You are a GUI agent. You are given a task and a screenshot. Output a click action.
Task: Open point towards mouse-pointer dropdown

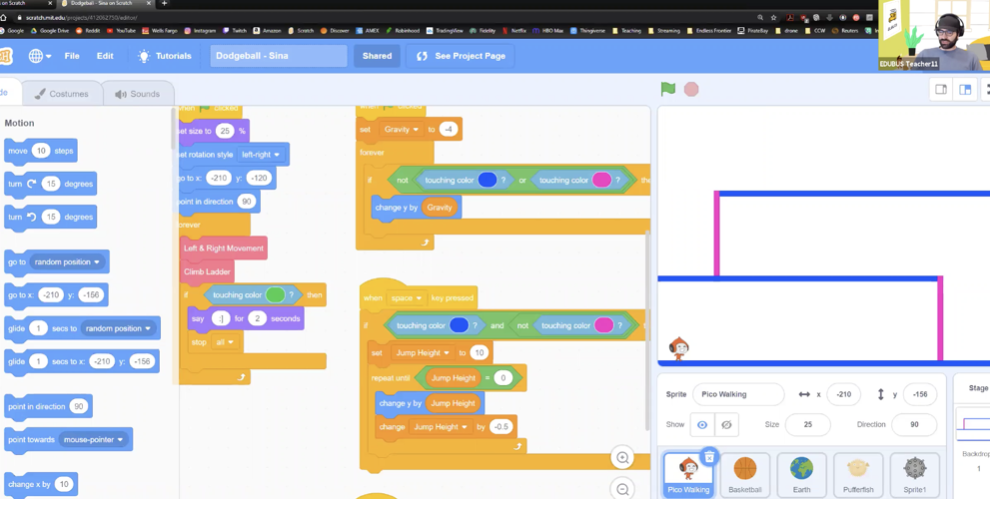coord(93,439)
